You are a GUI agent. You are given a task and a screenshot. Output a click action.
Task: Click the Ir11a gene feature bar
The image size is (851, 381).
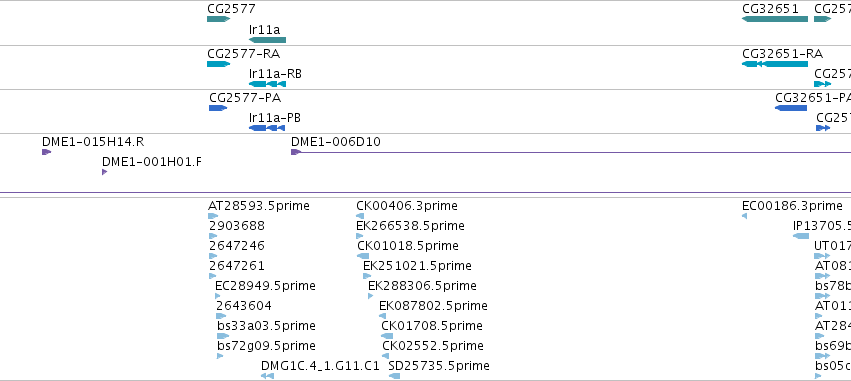coord(267,40)
